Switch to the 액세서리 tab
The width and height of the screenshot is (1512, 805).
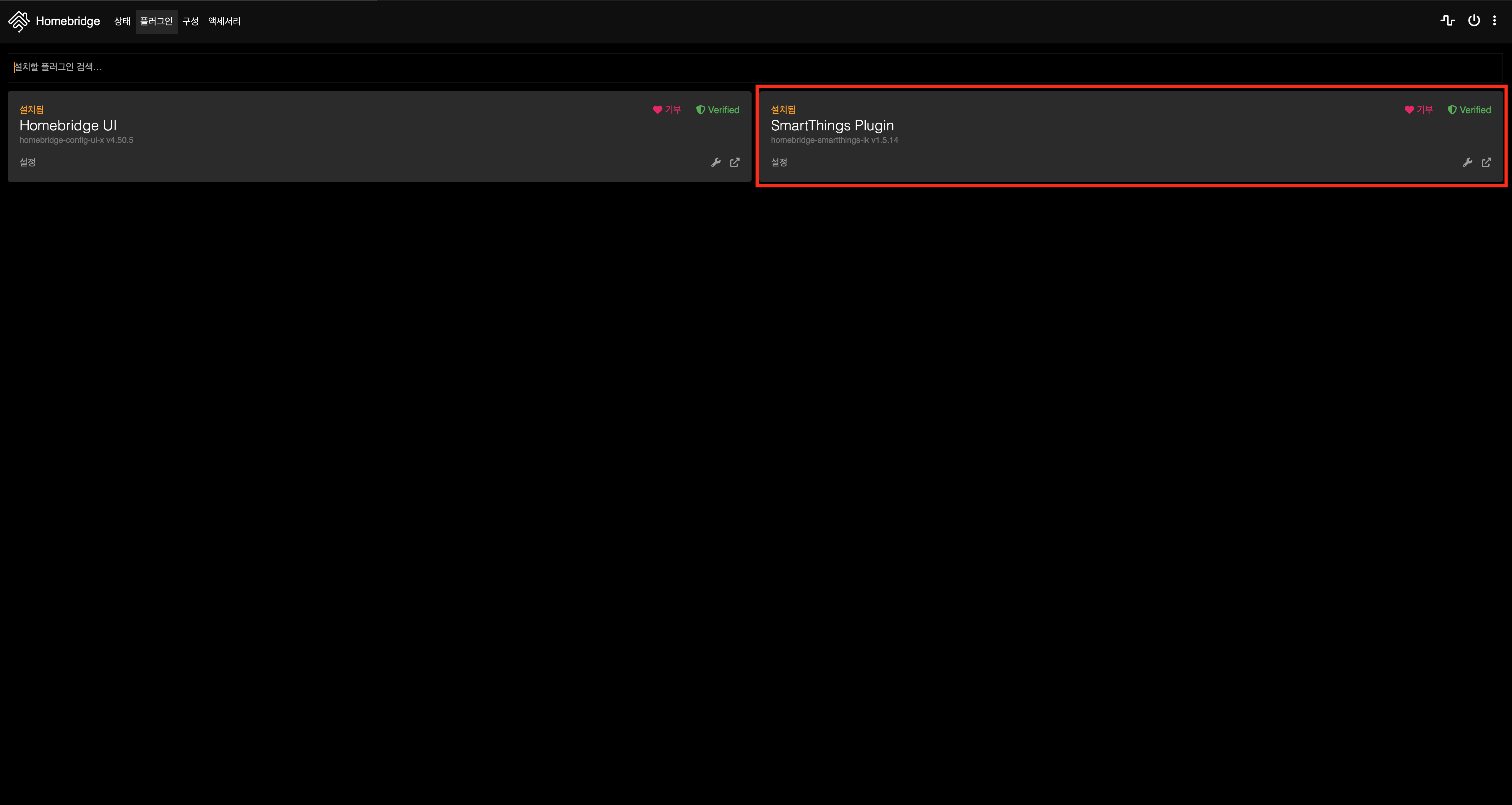click(224, 21)
